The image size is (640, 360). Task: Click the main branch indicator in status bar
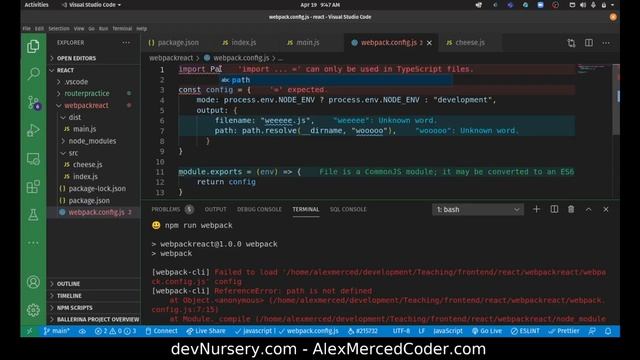(57, 331)
